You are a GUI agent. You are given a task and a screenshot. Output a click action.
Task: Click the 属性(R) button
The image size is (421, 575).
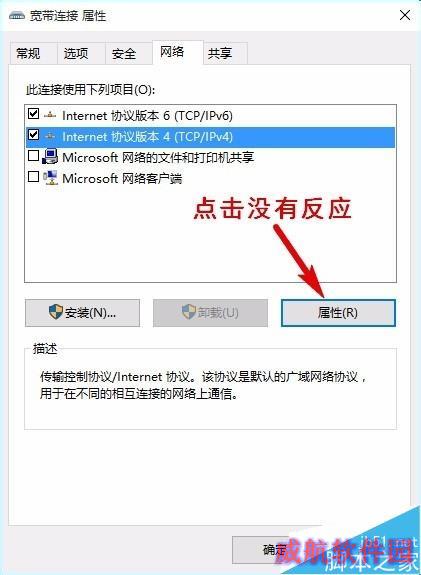tap(338, 313)
